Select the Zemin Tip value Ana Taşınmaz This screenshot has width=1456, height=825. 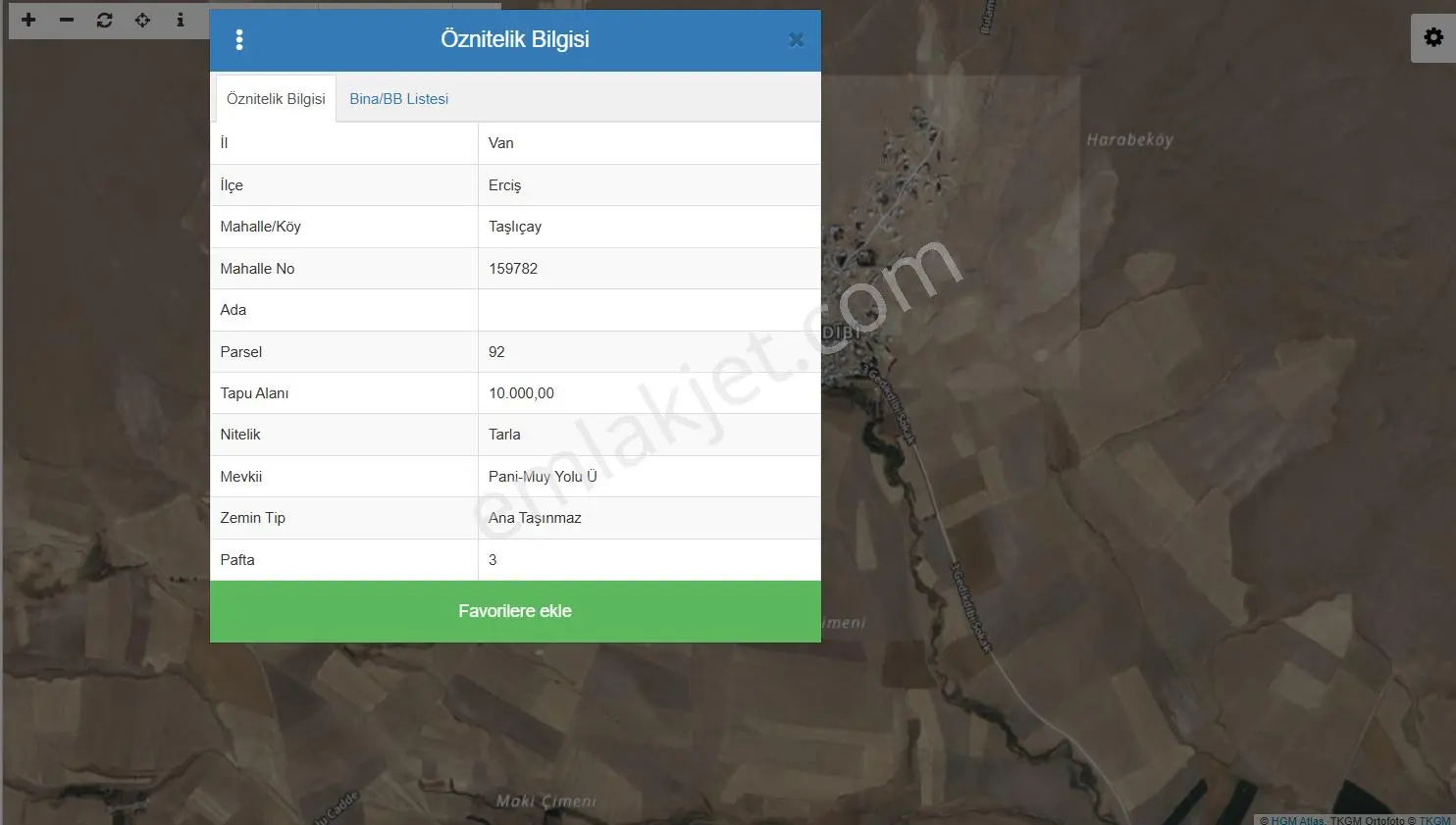(535, 518)
